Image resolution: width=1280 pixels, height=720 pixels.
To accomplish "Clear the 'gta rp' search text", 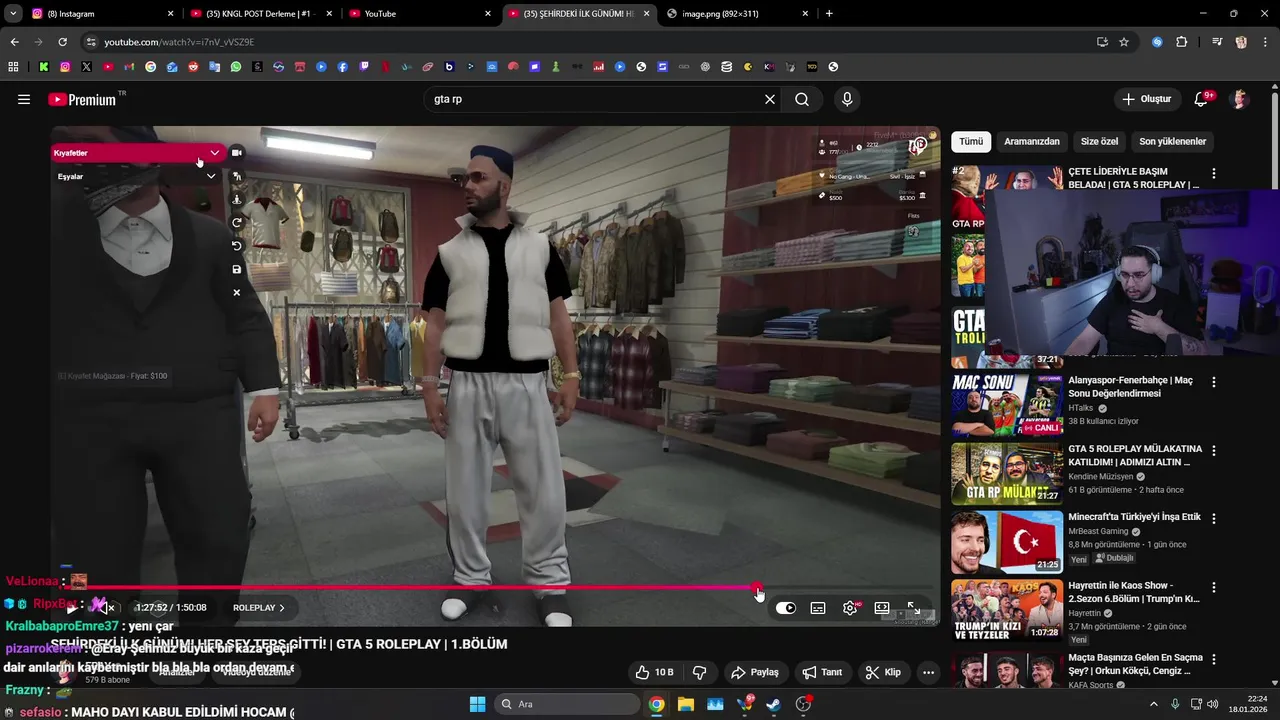I will coord(770,99).
